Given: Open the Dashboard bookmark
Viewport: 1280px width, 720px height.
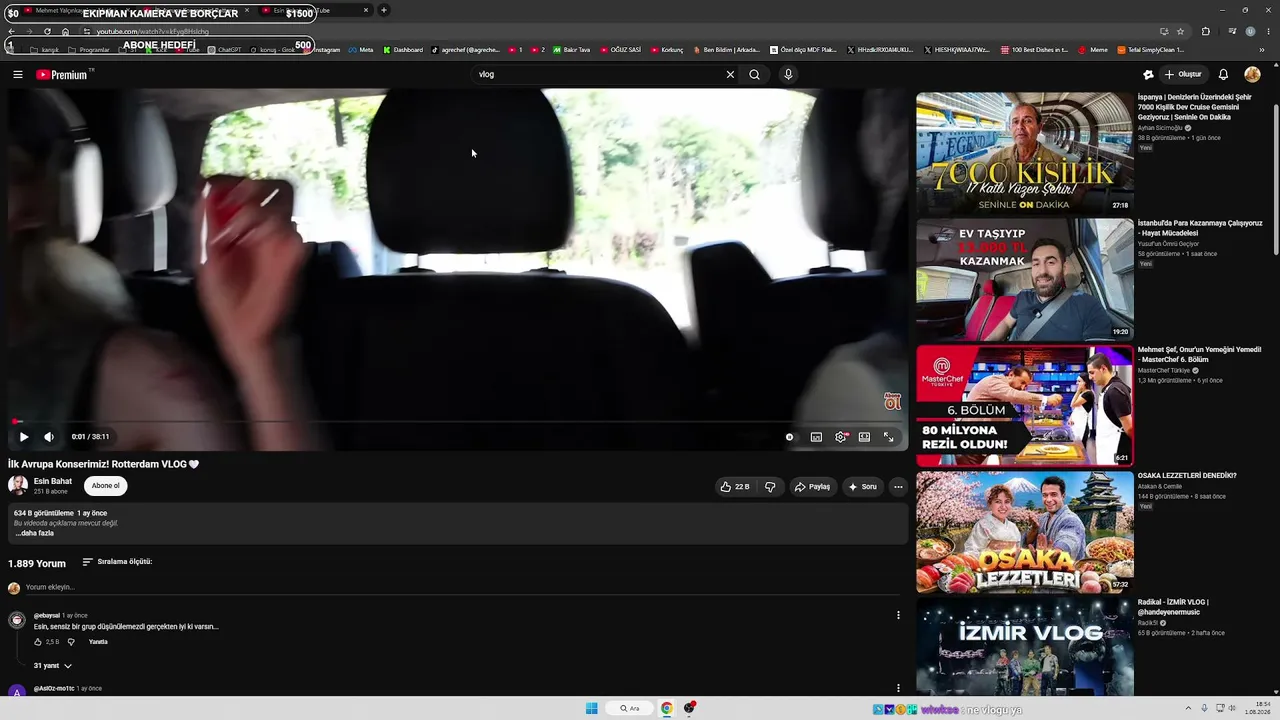Looking at the screenshot, I should coord(403,50).
